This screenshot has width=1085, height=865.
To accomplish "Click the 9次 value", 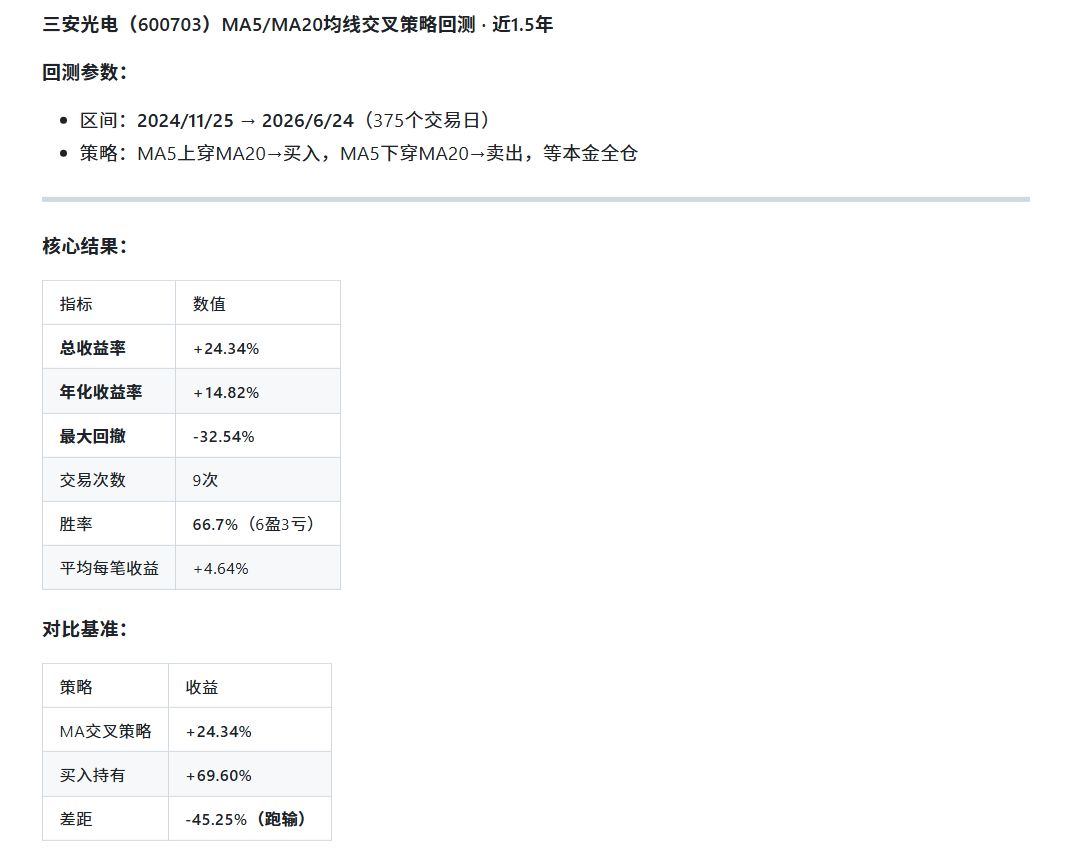I will click(x=205, y=480).
